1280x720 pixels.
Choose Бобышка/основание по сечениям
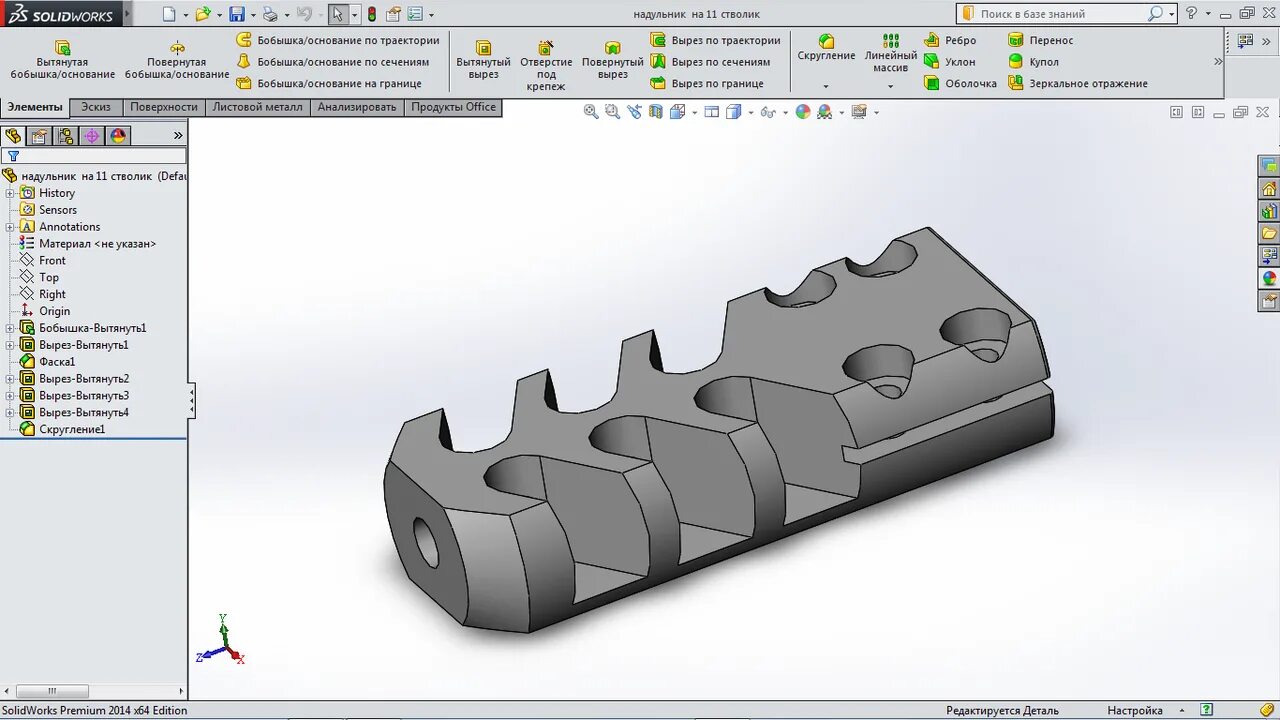pyautogui.click(x=333, y=62)
